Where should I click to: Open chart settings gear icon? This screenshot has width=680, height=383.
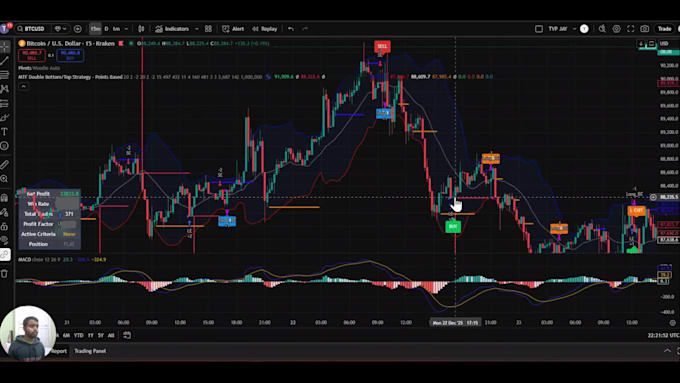(616, 29)
